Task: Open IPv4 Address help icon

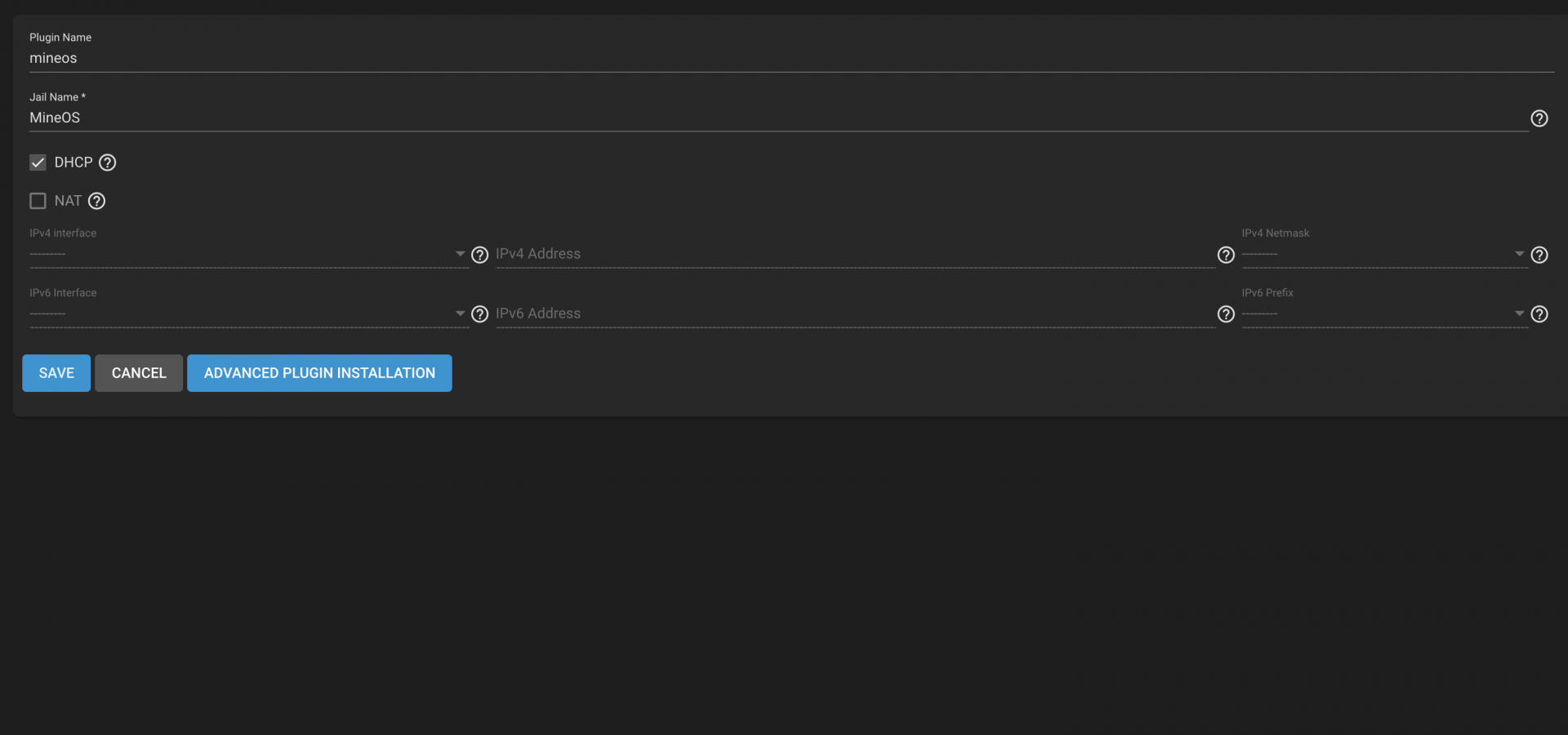Action: (x=1226, y=255)
